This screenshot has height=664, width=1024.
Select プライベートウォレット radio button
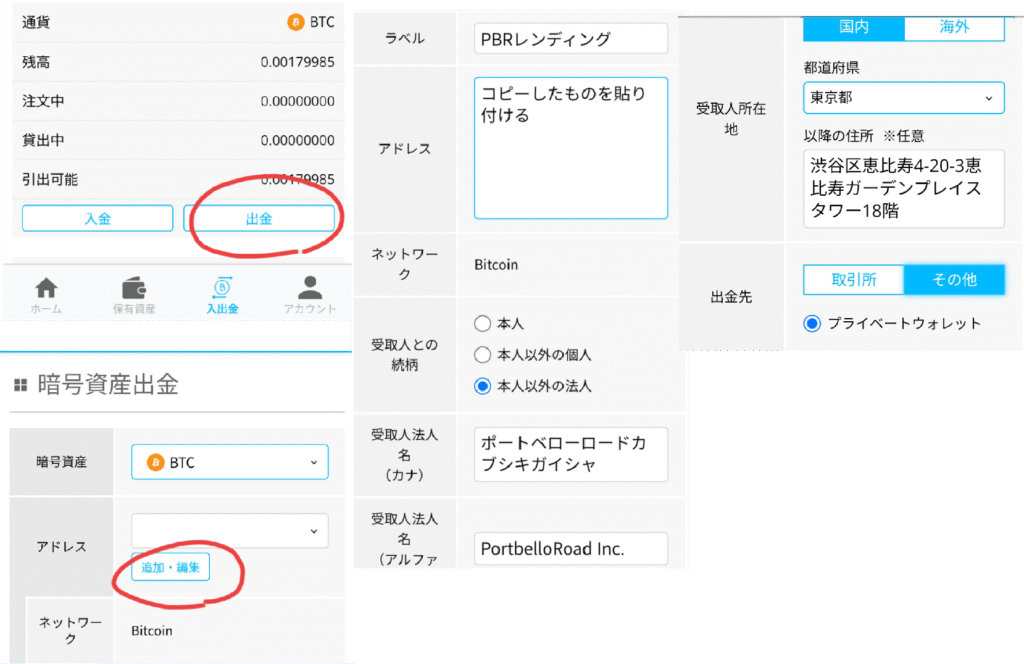[812, 323]
